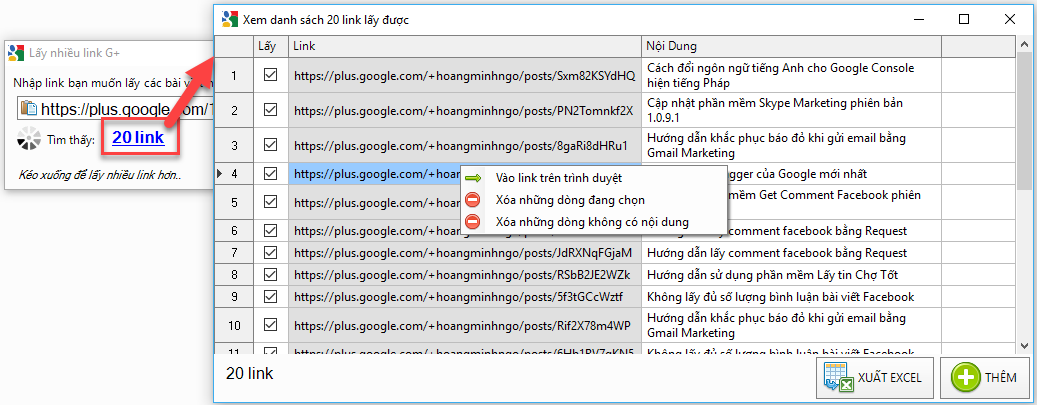Click content cell about Skype Marketing 1.0.9.1
1037x405 pixels.
click(x=791, y=110)
